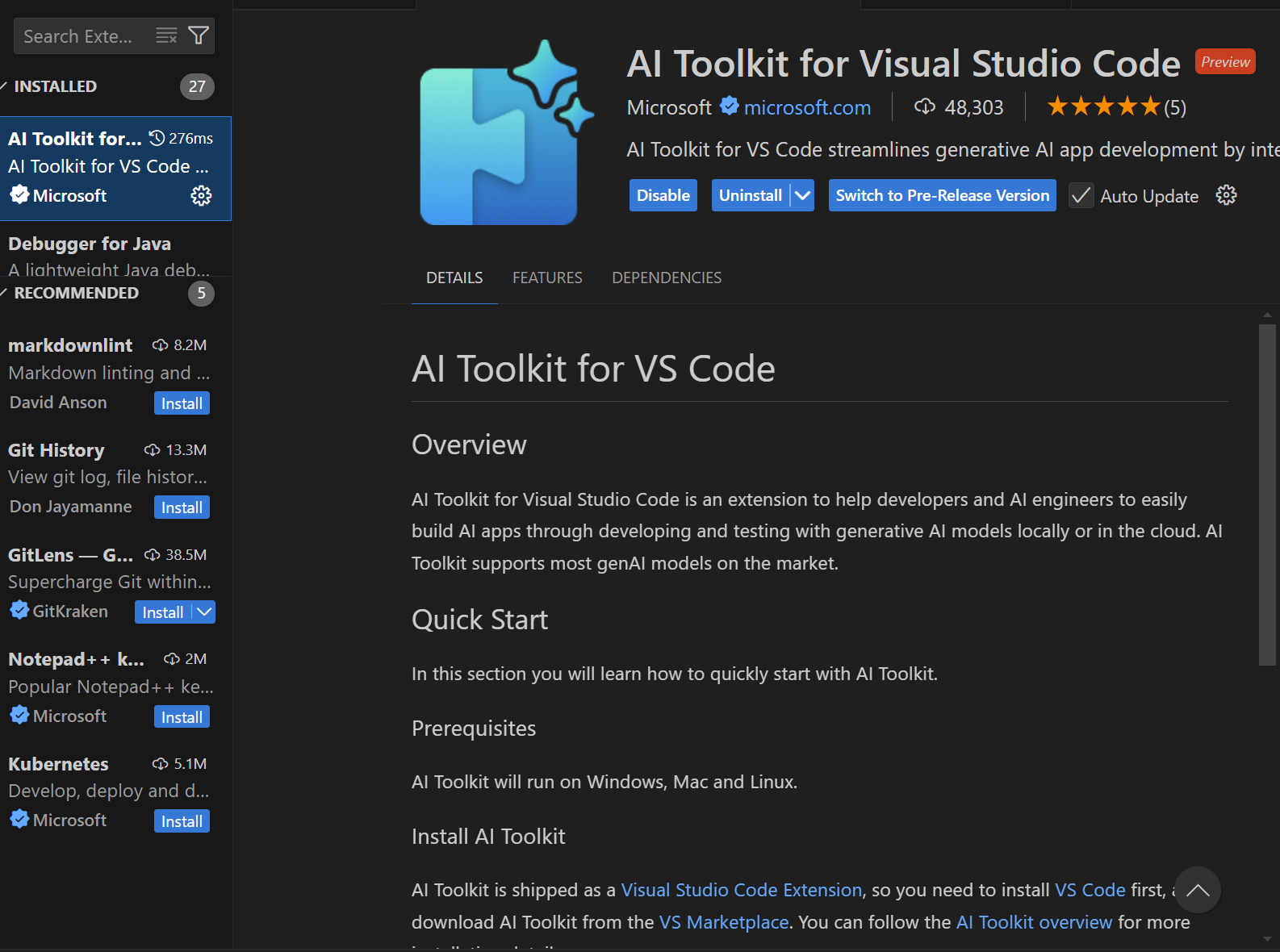Open the VS Code link in readme
The image size is (1280, 952).
[x=1090, y=890]
